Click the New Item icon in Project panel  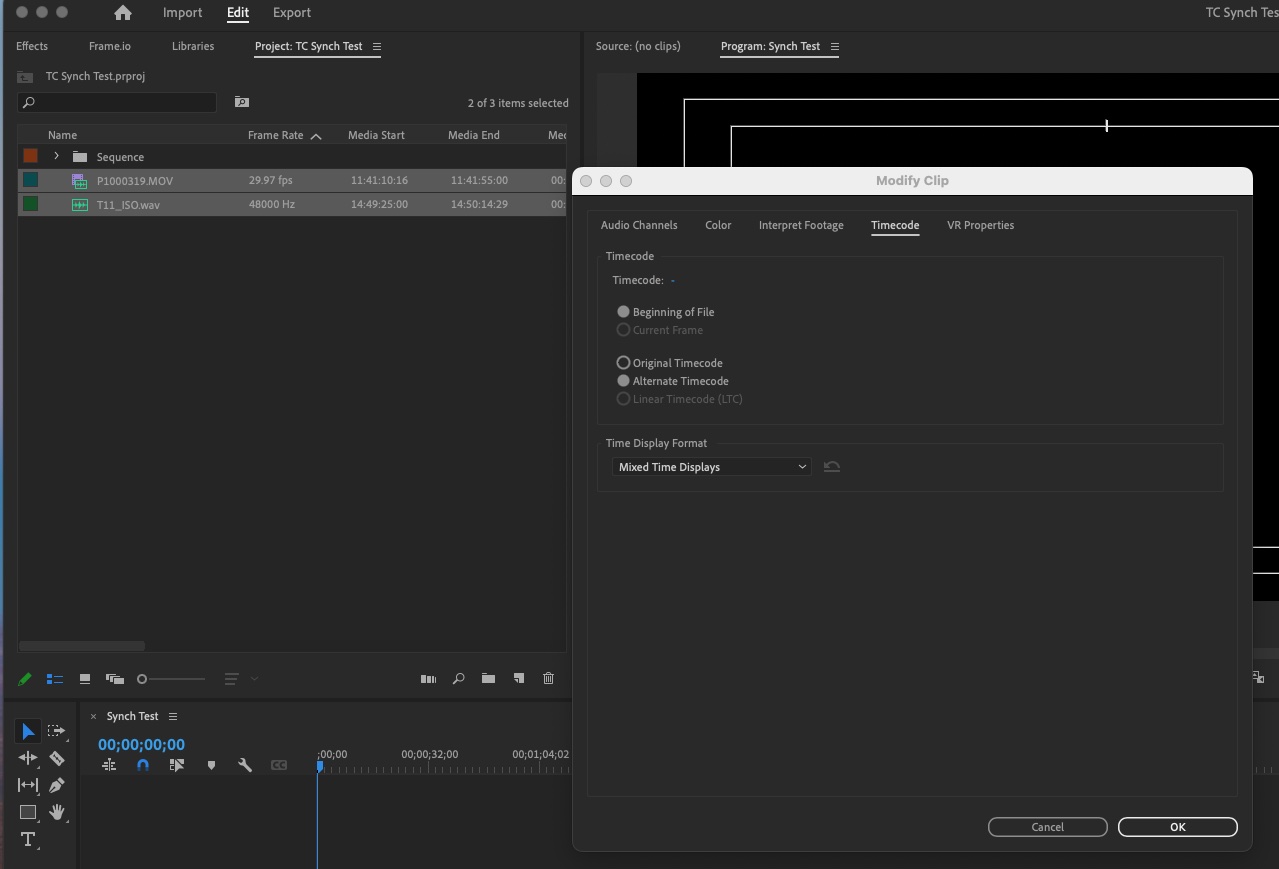(519, 678)
